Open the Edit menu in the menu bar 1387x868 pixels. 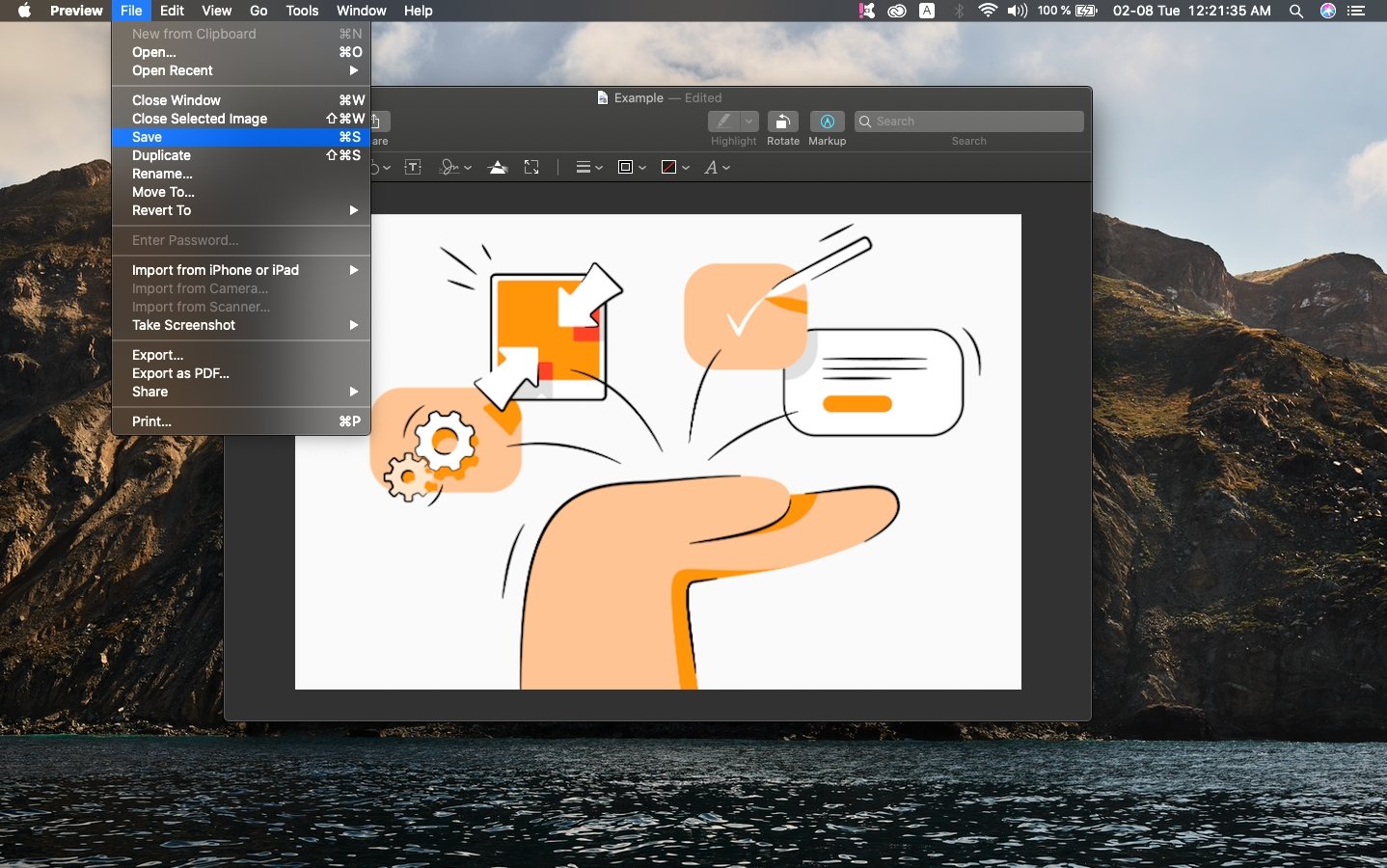click(x=172, y=11)
